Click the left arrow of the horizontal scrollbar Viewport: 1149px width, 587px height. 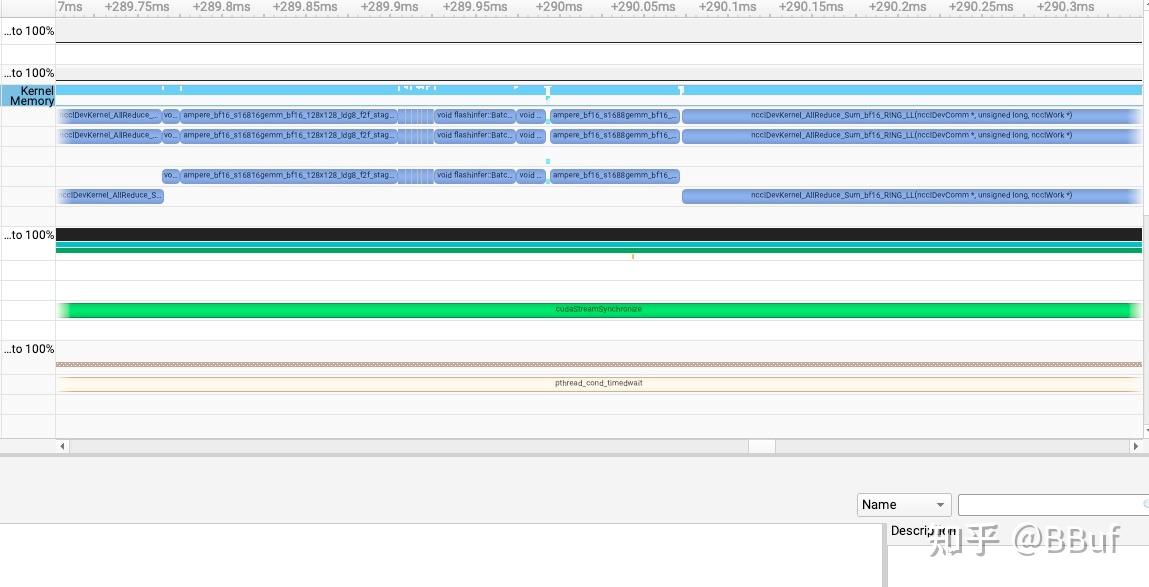pos(62,446)
